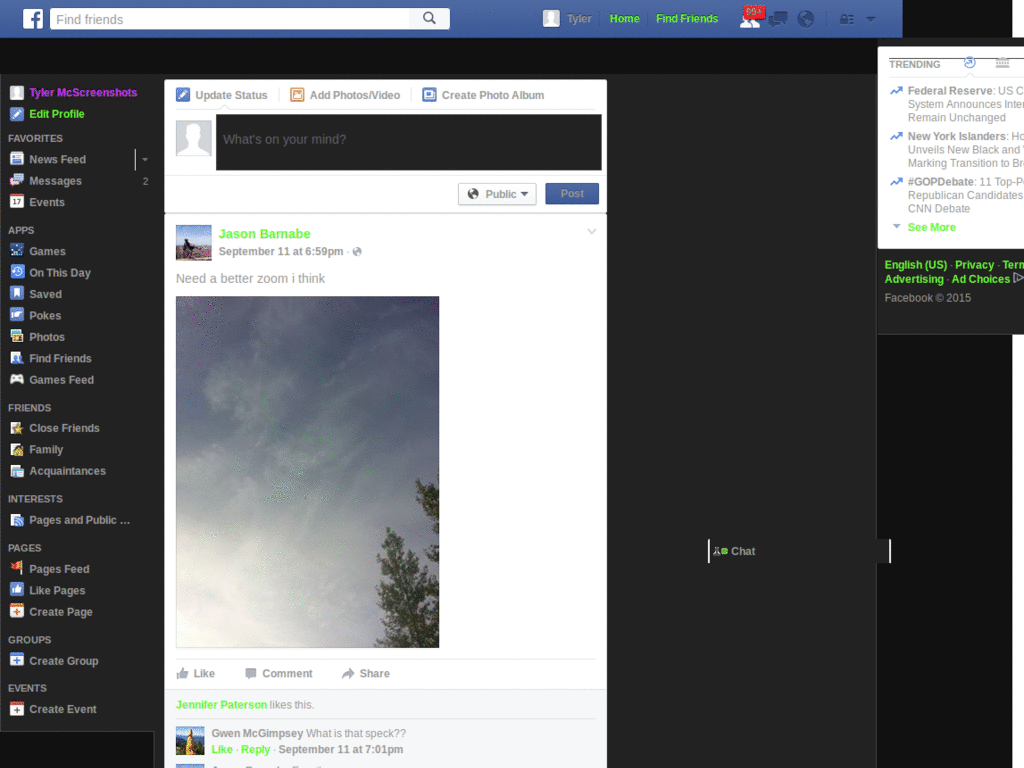Click the Create Page icon

tap(17, 612)
